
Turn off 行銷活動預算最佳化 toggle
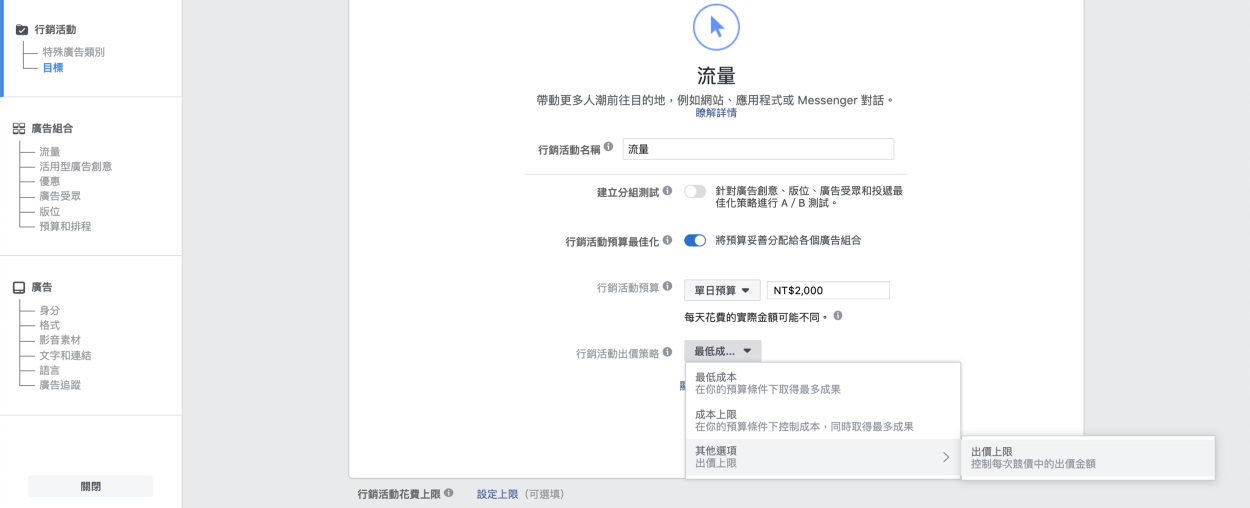(x=695, y=241)
